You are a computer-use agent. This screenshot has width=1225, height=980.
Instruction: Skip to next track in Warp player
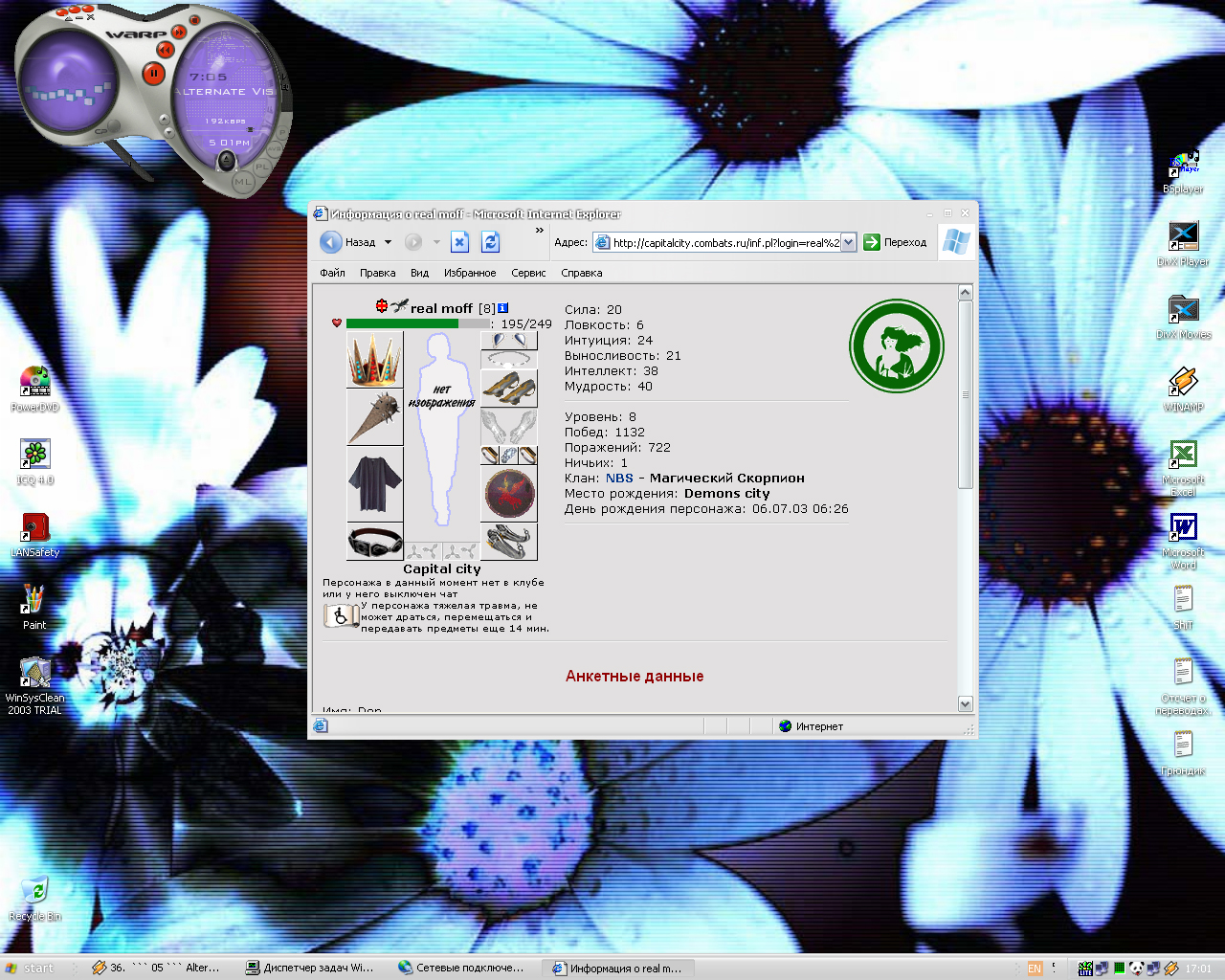[x=179, y=32]
